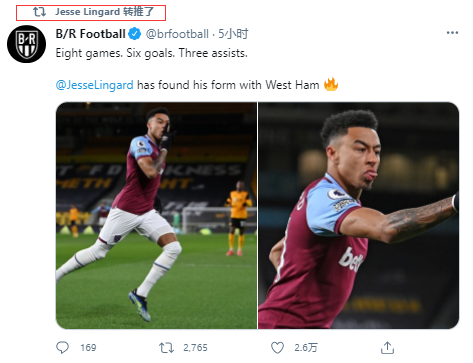Open right close-up photo of player
This screenshot has width=473, height=363.
point(358,215)
